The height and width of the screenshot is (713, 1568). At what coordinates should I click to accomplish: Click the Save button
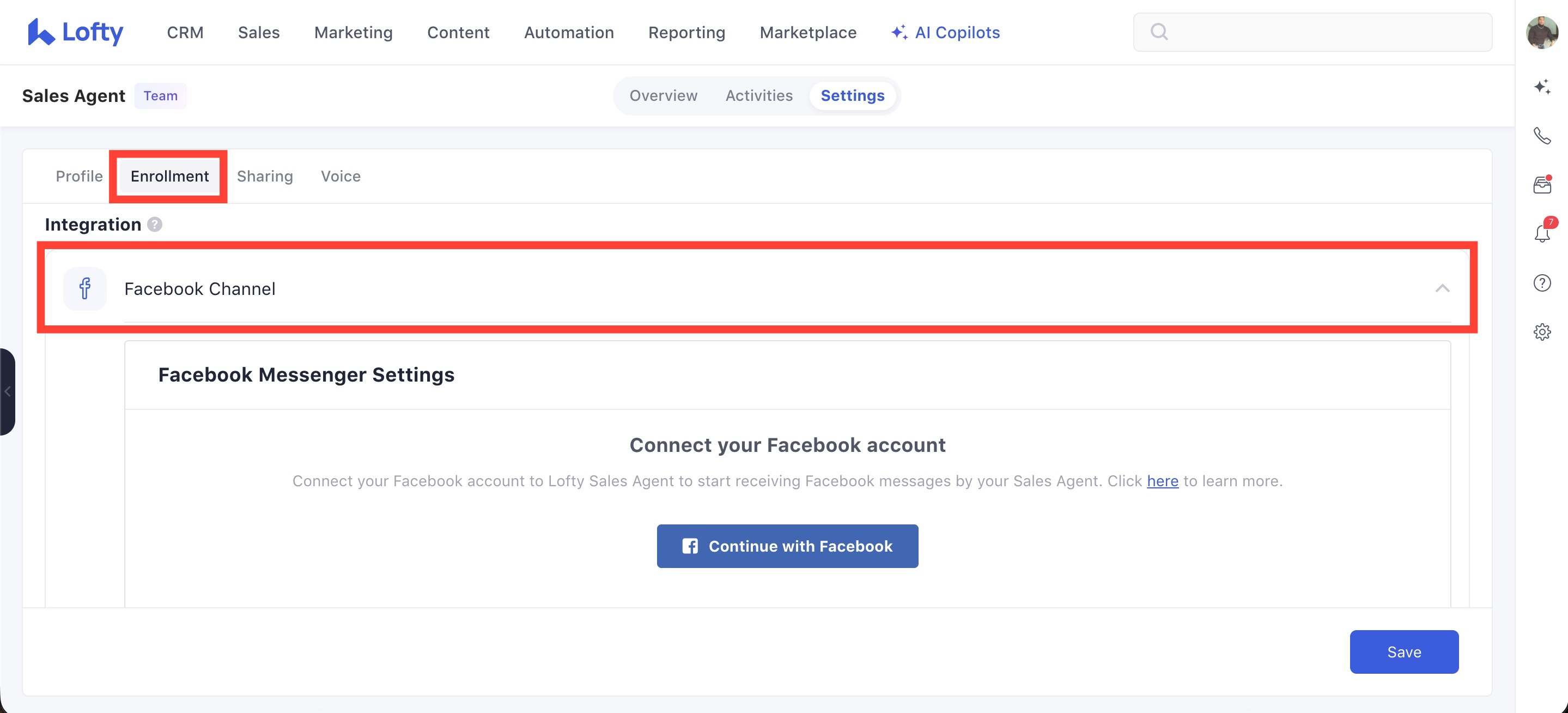(1403, 651)
